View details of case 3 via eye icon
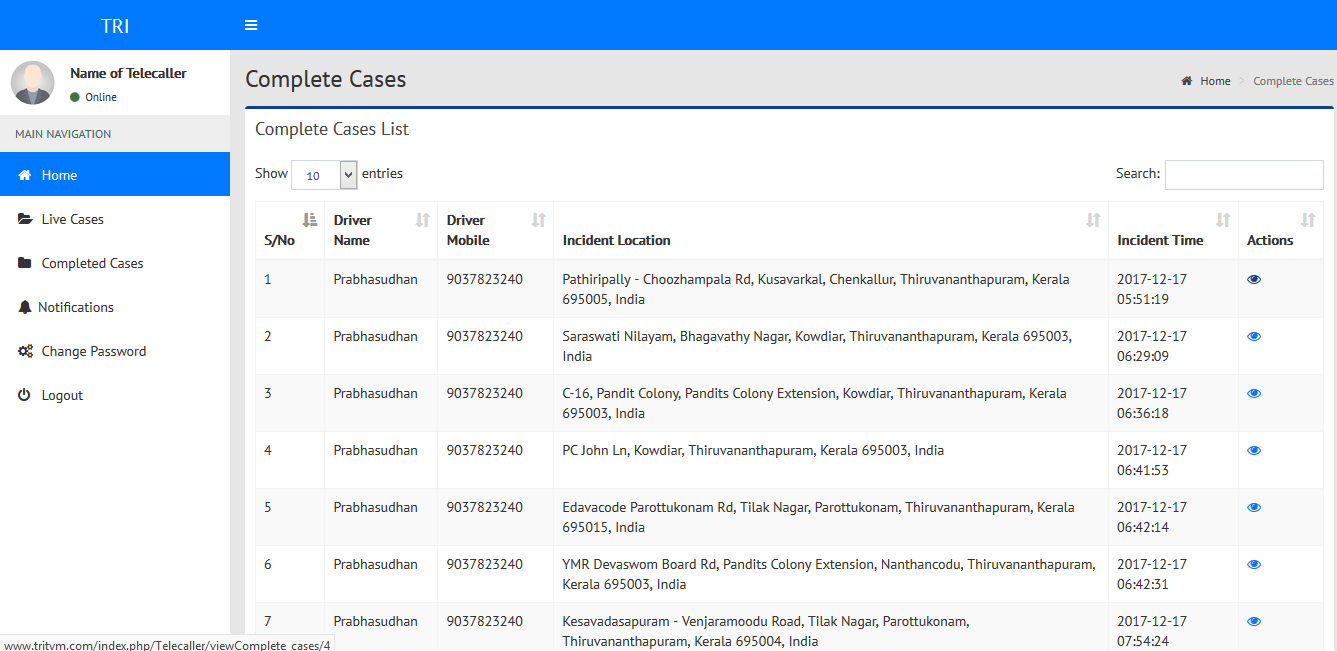The width and height of the screenshot is (1337, 651). 1254,394
